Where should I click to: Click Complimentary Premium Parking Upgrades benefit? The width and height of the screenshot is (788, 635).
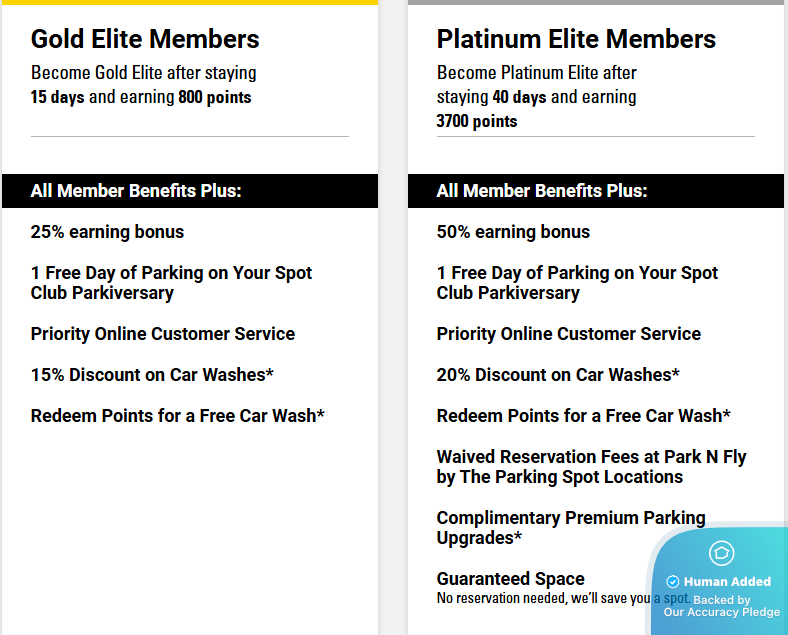click(571, 528)
